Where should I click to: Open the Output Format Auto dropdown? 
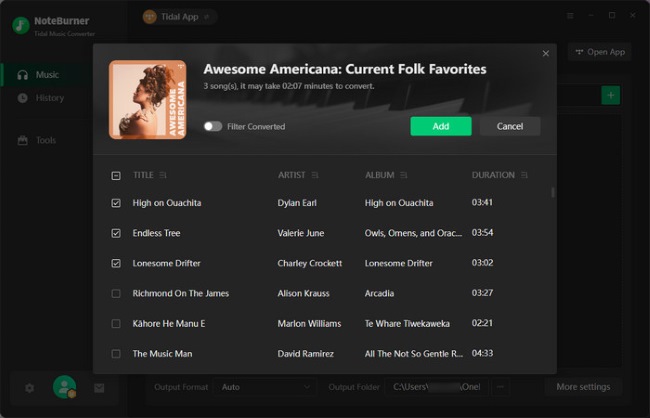265,387
